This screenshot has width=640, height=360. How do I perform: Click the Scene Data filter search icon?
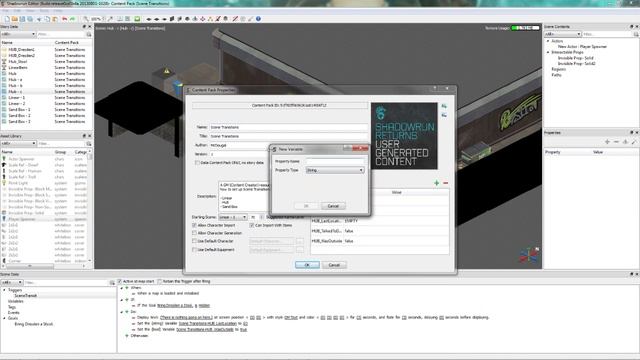tap(112, 282)
